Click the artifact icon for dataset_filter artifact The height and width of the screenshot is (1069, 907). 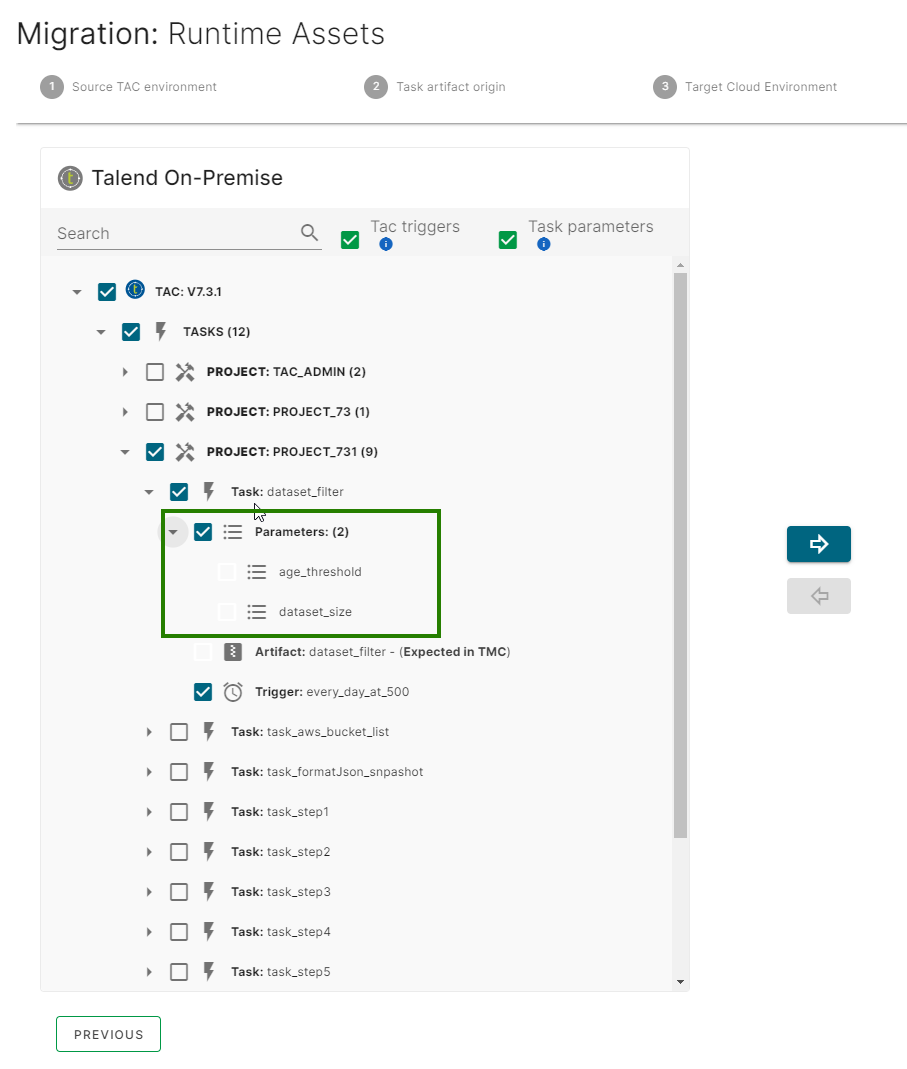point(232,651)
